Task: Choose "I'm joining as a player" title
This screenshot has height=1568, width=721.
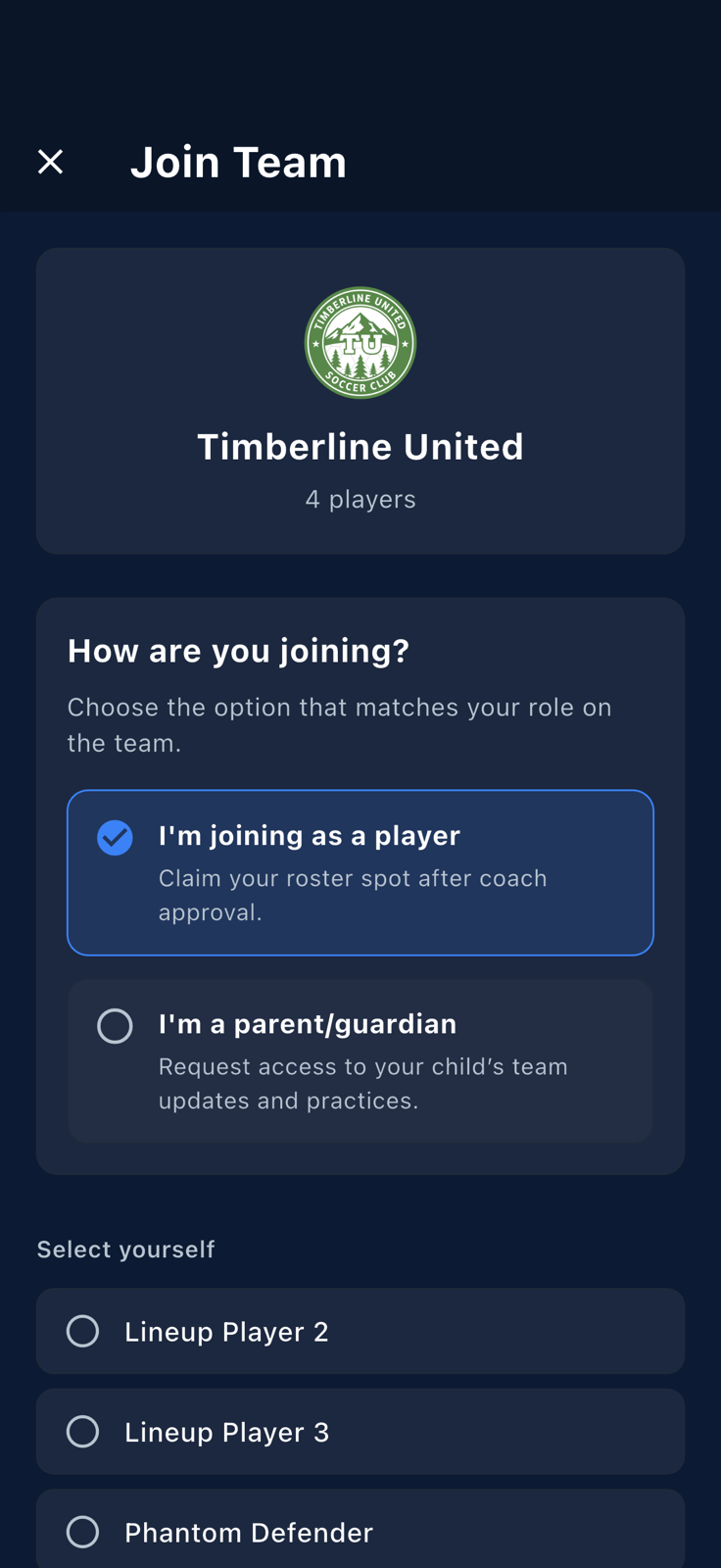Action: (x=310, y=836)
